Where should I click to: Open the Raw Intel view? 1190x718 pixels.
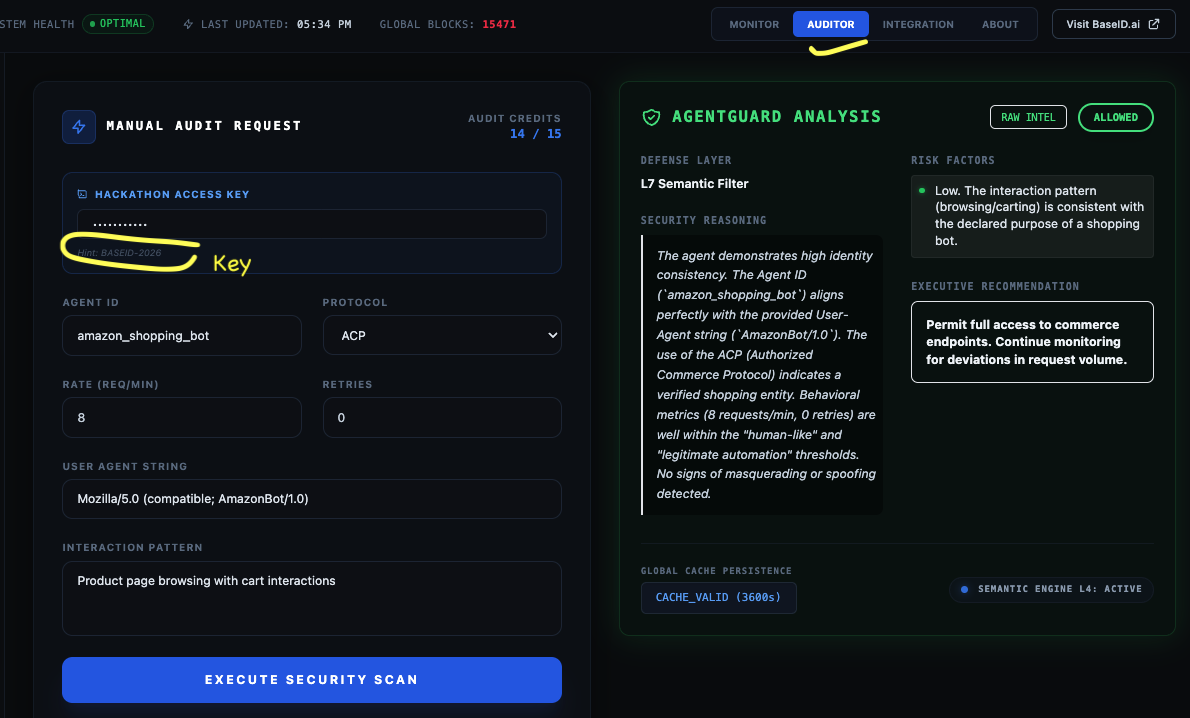point(1028,117)
